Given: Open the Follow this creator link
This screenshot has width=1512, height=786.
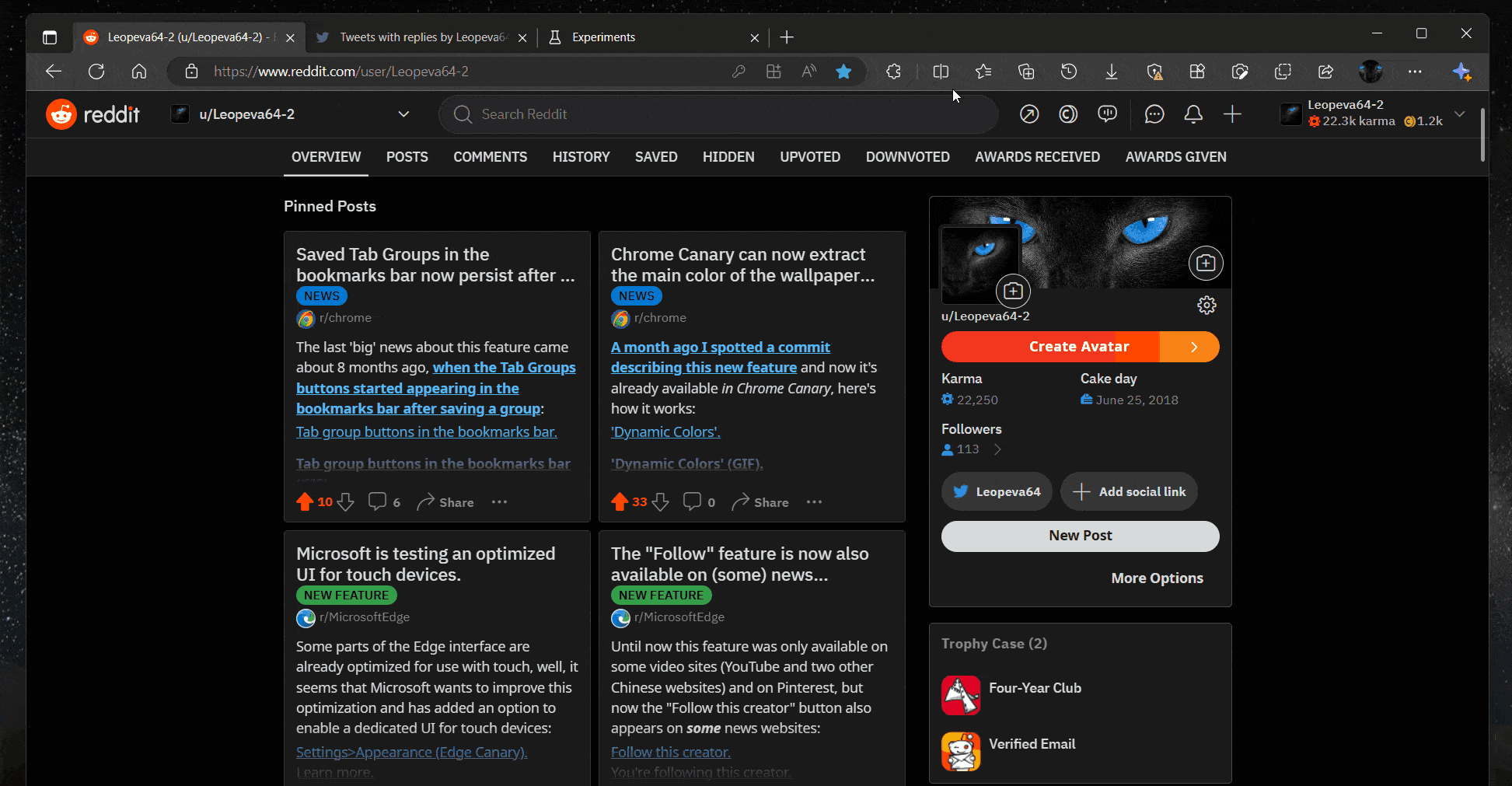Looking at the screenshot, I should click(x=671, y=752).
